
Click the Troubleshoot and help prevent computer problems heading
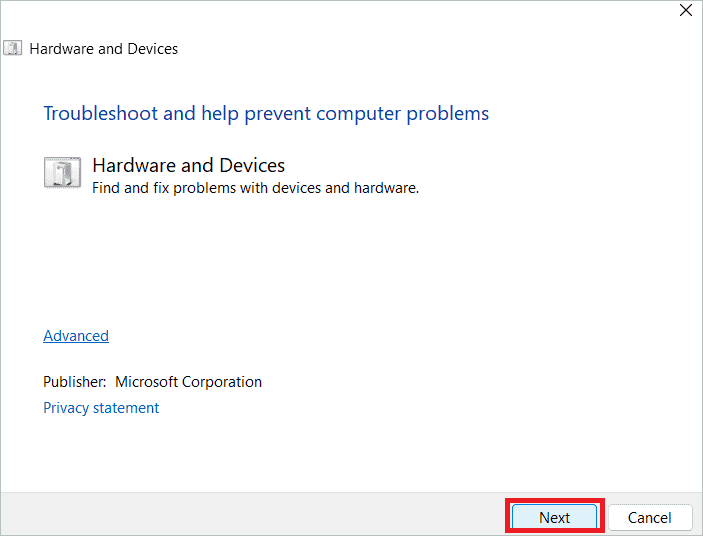266,113
